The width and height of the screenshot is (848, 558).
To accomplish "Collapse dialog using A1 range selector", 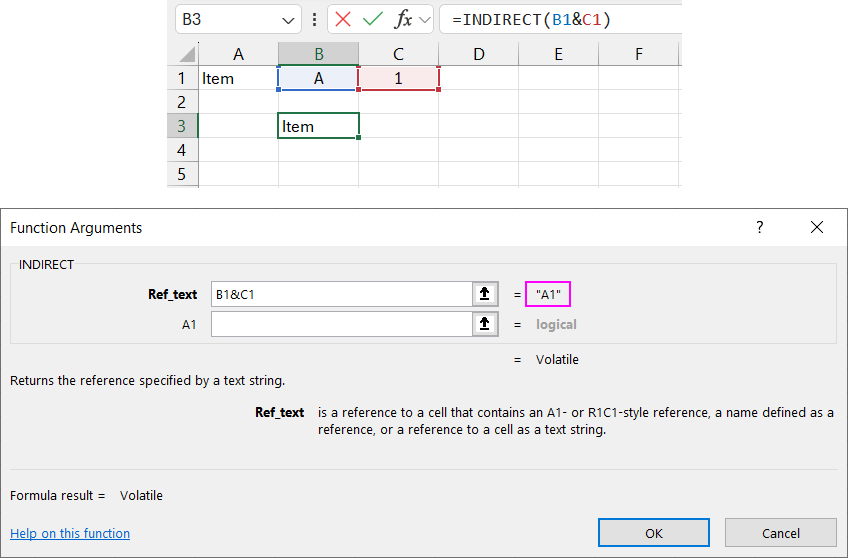I will click(x=485, y=324).
